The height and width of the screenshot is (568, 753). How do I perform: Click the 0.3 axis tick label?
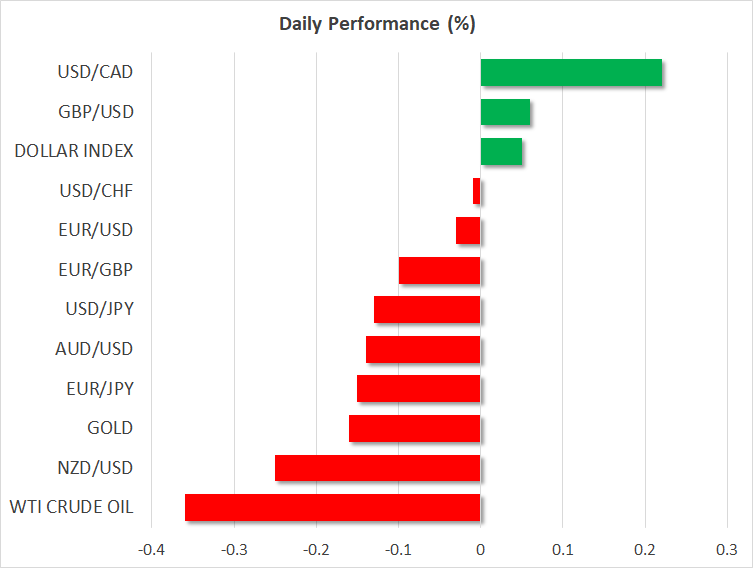click(x=727, y=549)
